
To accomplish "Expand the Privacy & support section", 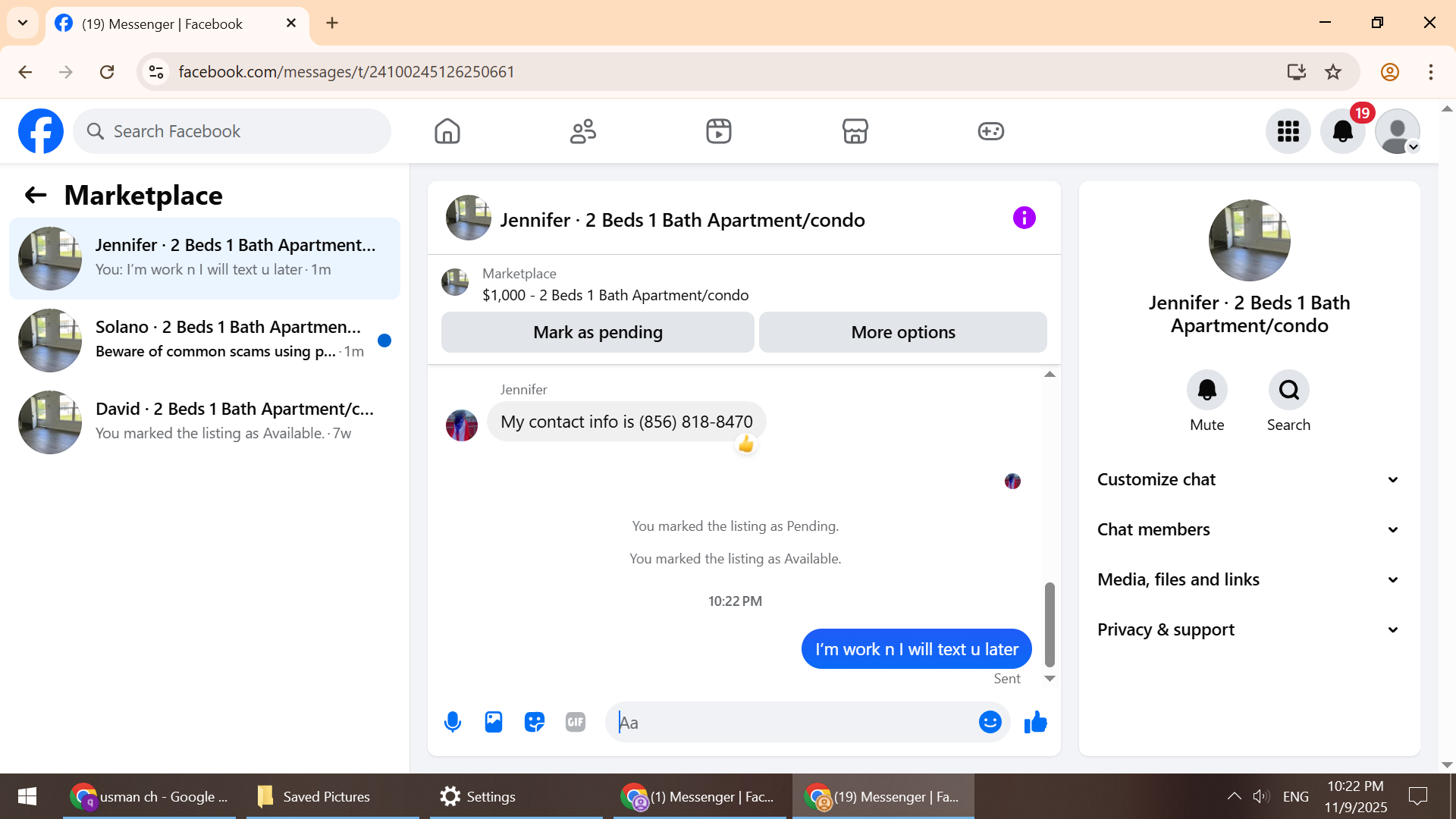I will tap(1249, 629).
